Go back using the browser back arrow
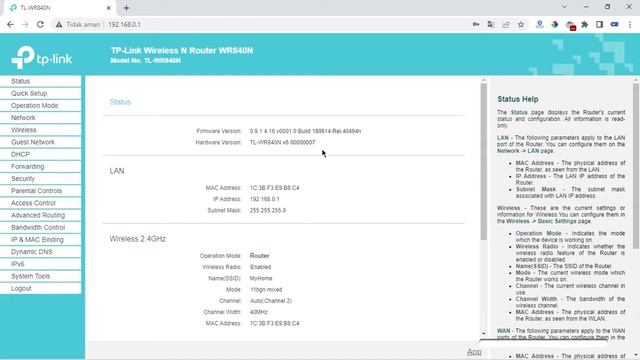The height and width of the screenshot is (360, 640). 10,24
